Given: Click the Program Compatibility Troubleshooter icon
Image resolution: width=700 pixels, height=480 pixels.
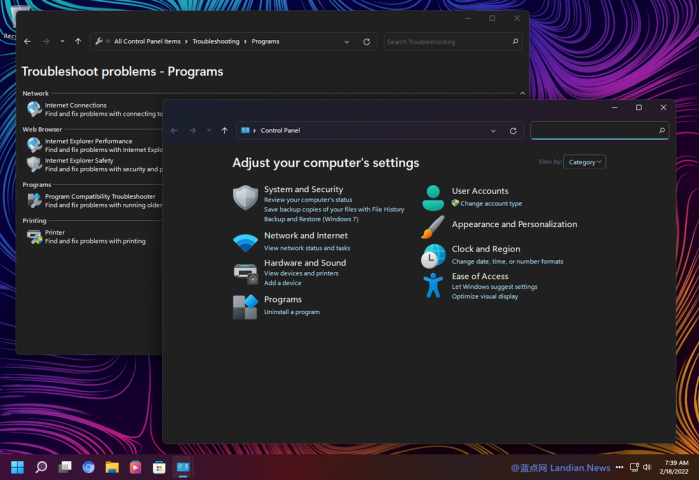Looking at the screenshot, I should [x=34, y=200].
